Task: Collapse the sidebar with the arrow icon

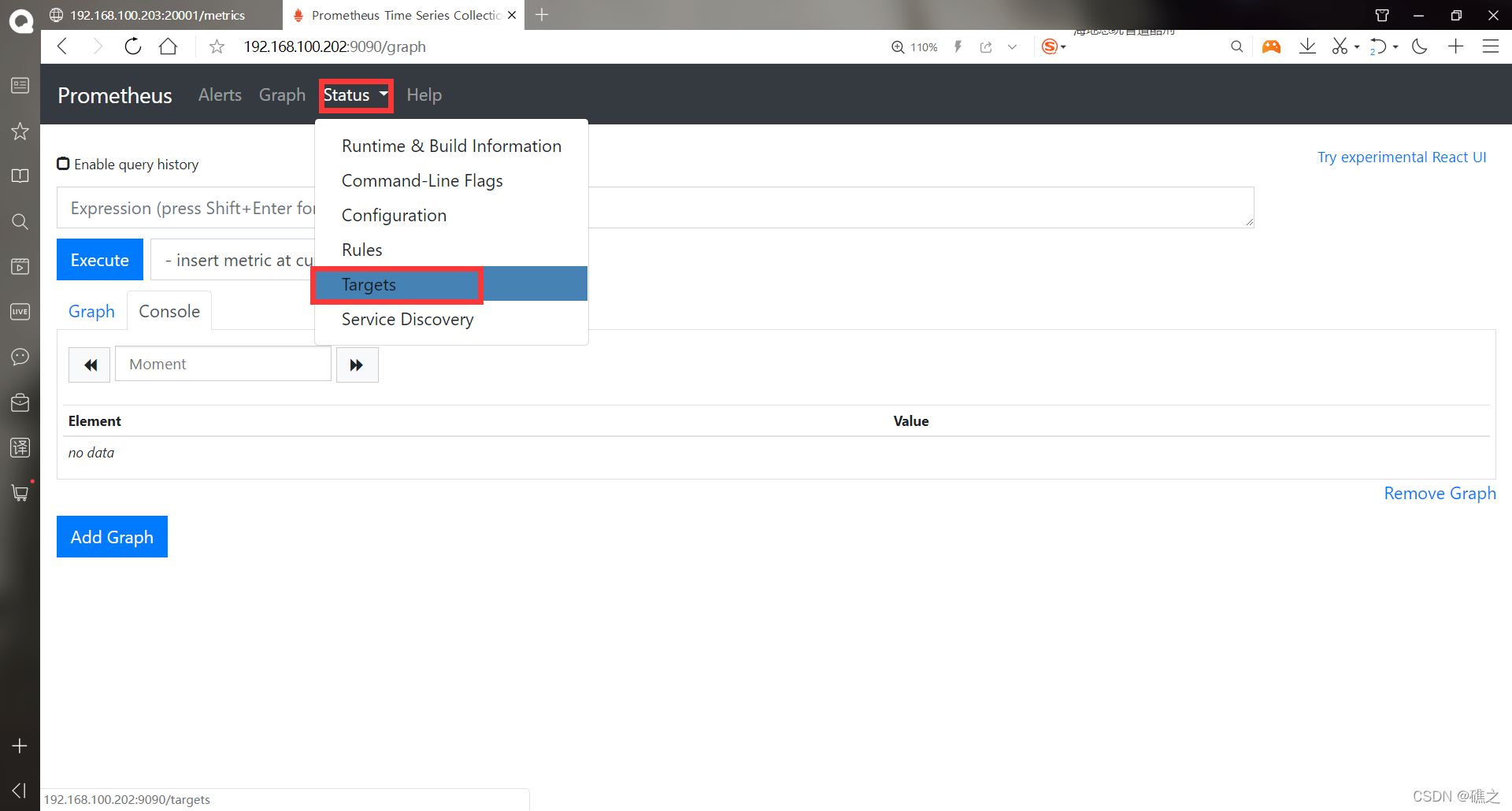Action: click(x=20, y=790)
